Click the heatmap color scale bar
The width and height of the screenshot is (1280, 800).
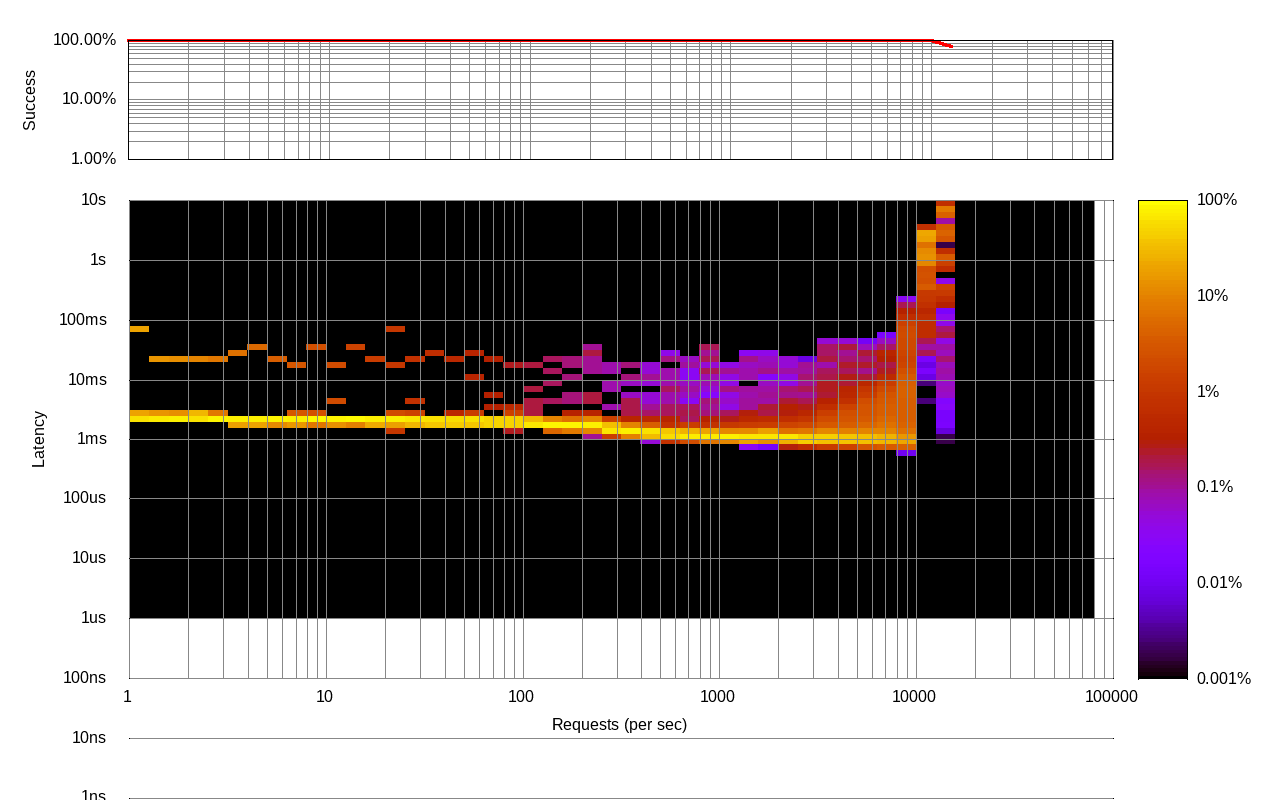(1162, 440)
